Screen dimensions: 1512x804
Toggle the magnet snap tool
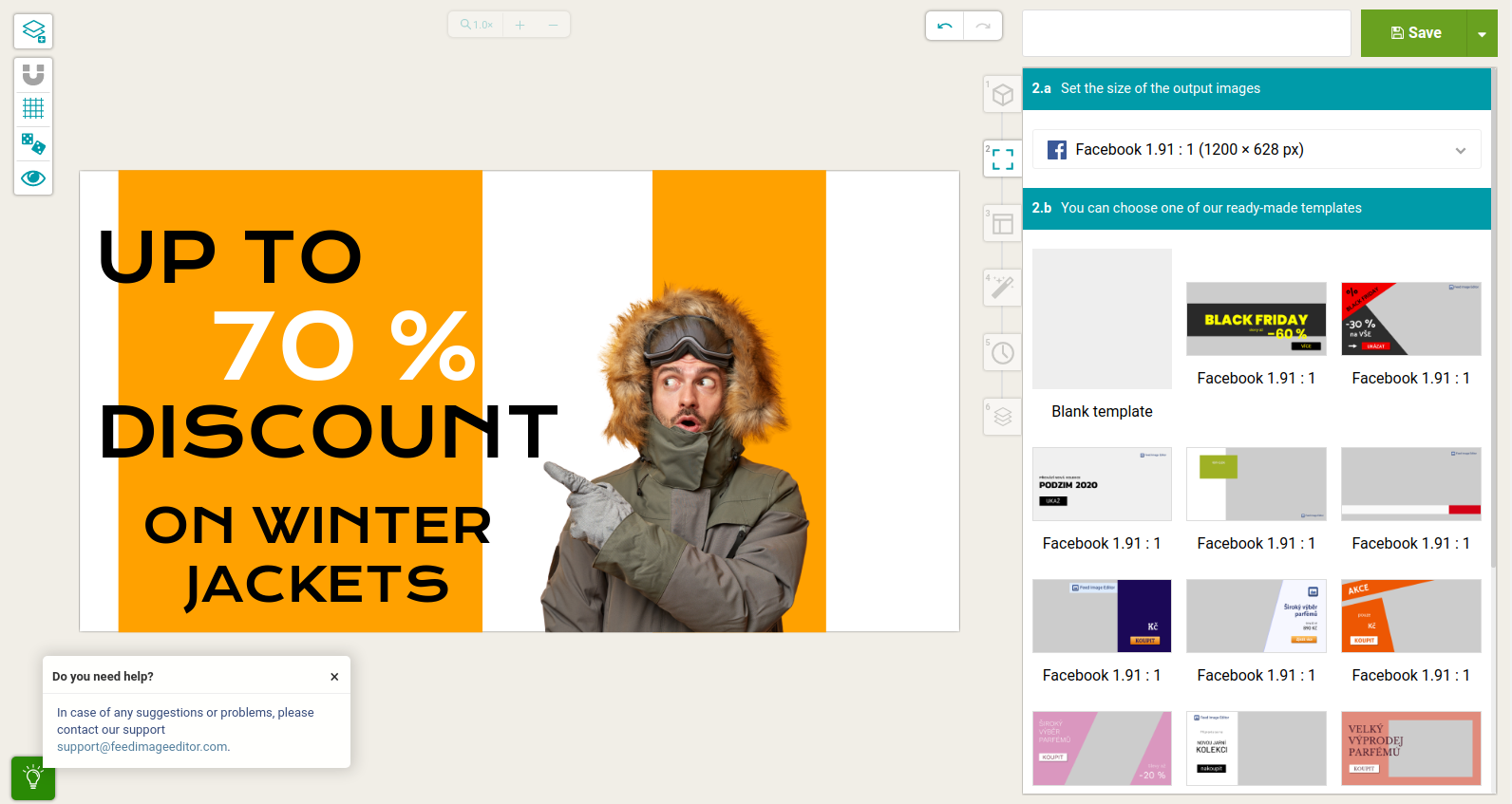click(x=33, y=74)
